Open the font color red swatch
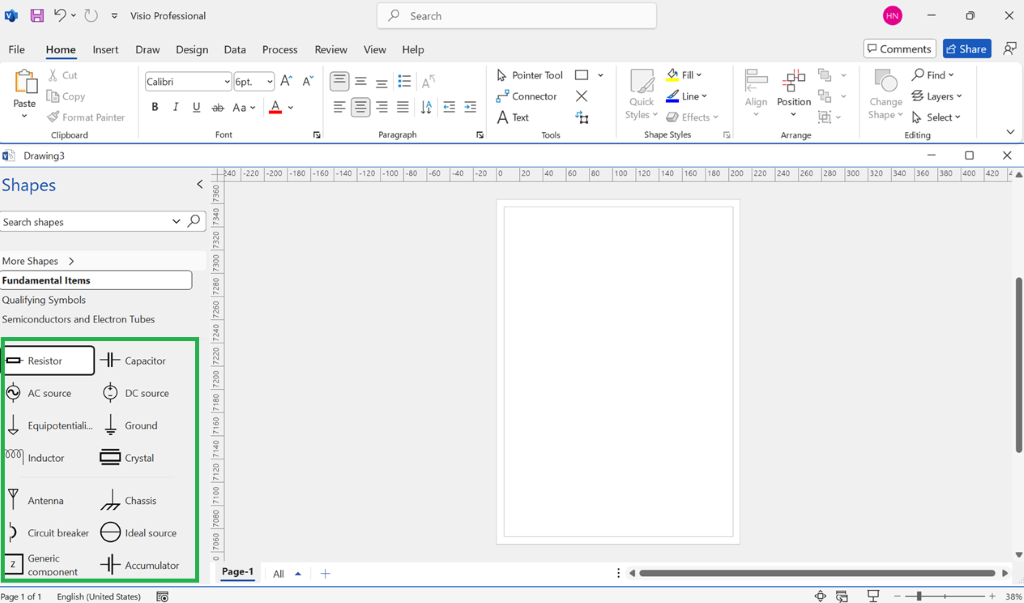Image resolution: width=1024 pixels, height=603 pixels. pyautogui.click(x=275, y=107)
